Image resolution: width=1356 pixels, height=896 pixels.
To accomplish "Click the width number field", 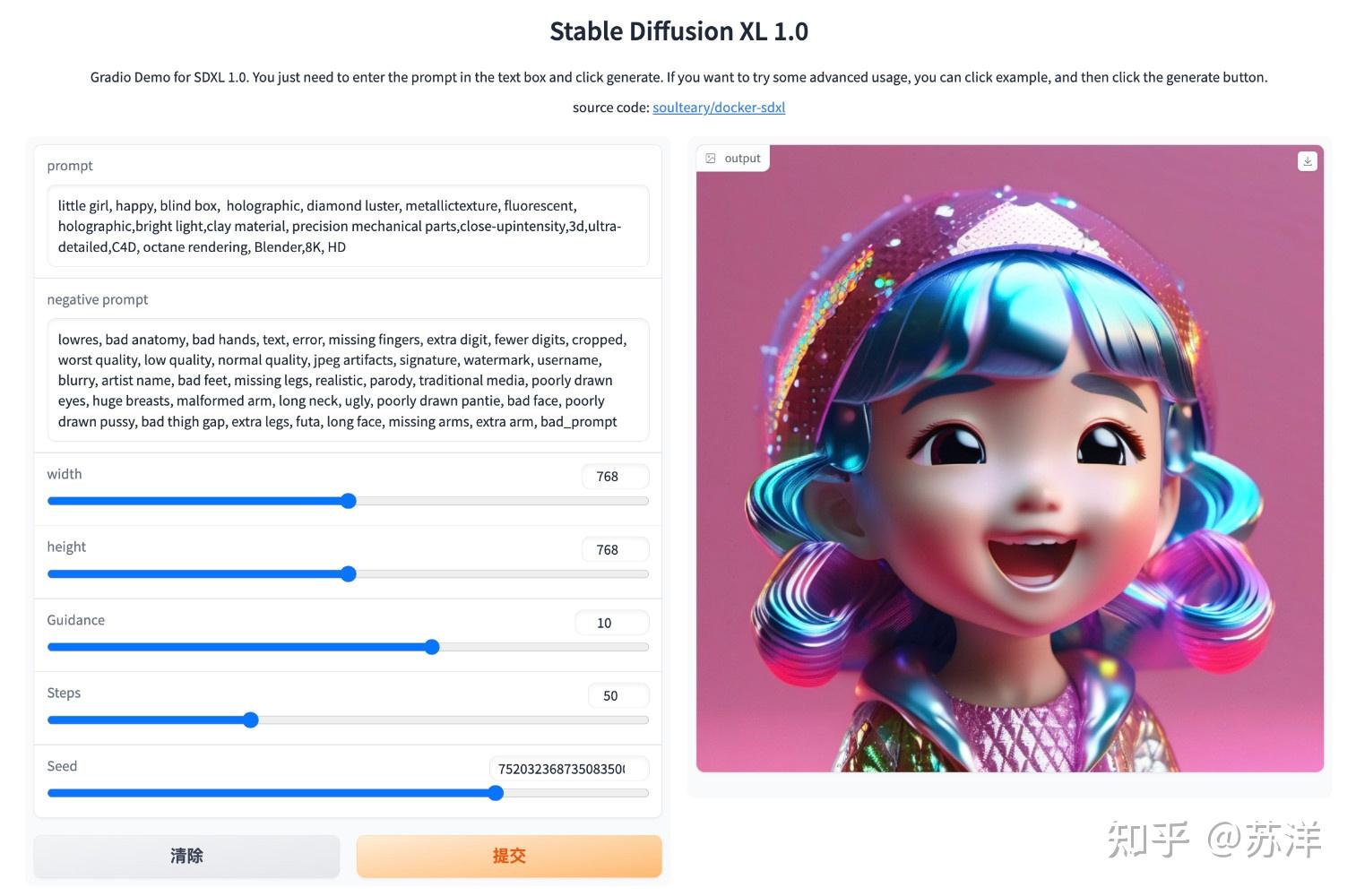I will click(x=614, y=477).
